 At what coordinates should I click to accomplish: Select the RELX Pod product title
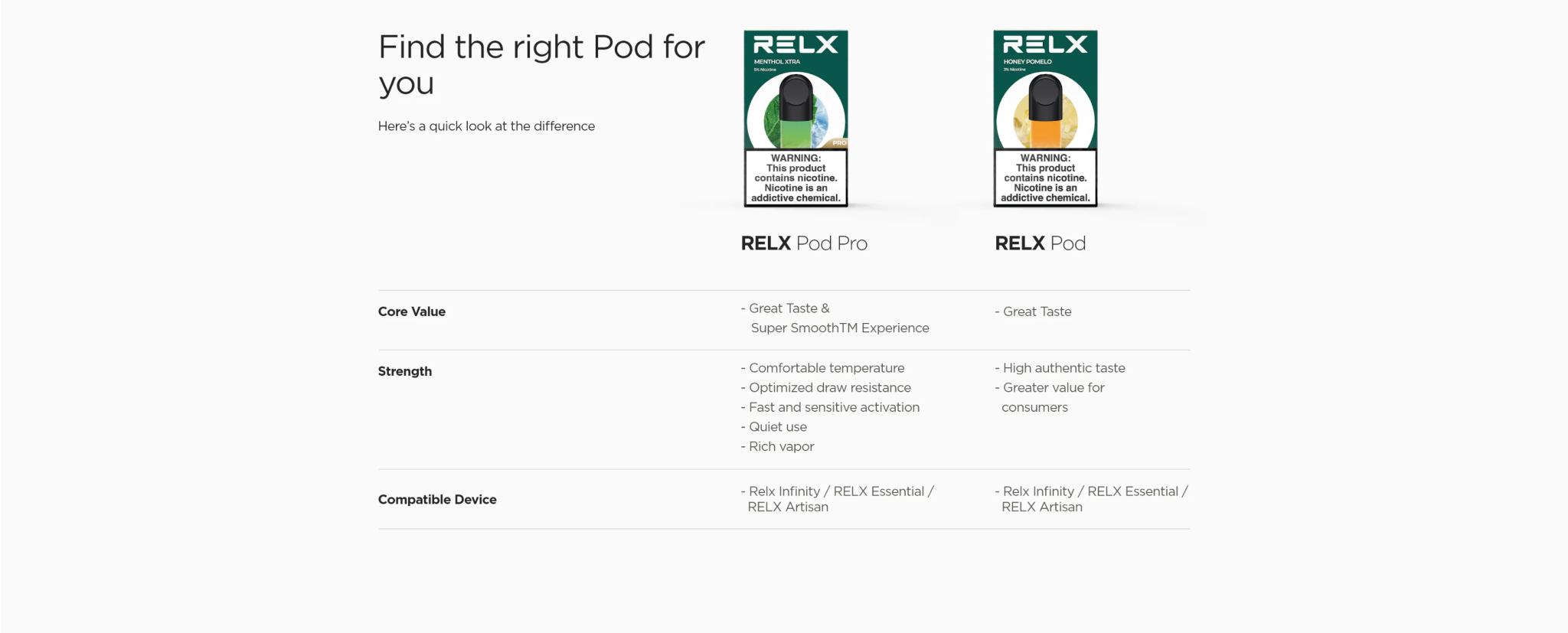[1040, 243]
